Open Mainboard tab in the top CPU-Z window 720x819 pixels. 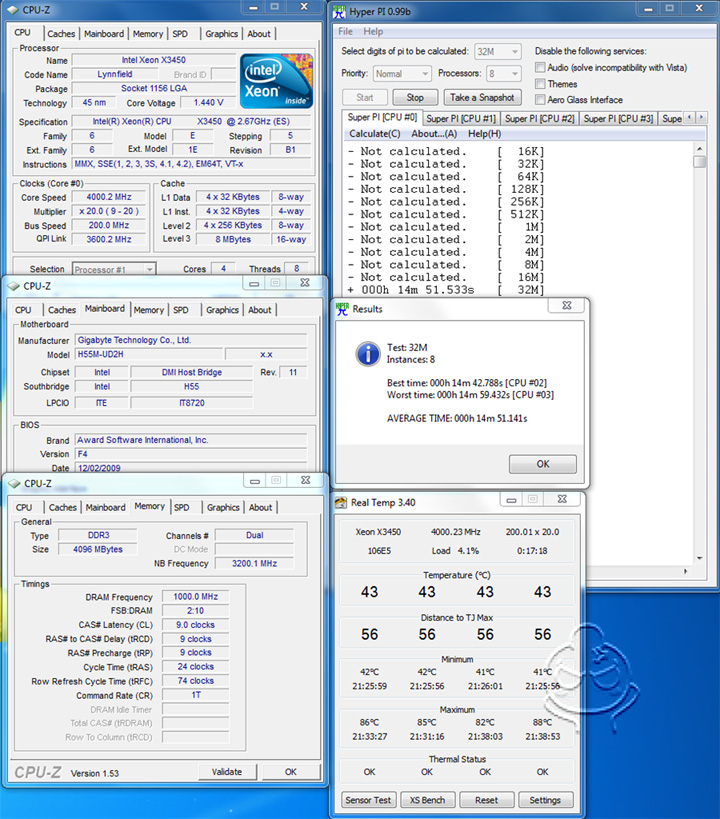pos(104,33)
